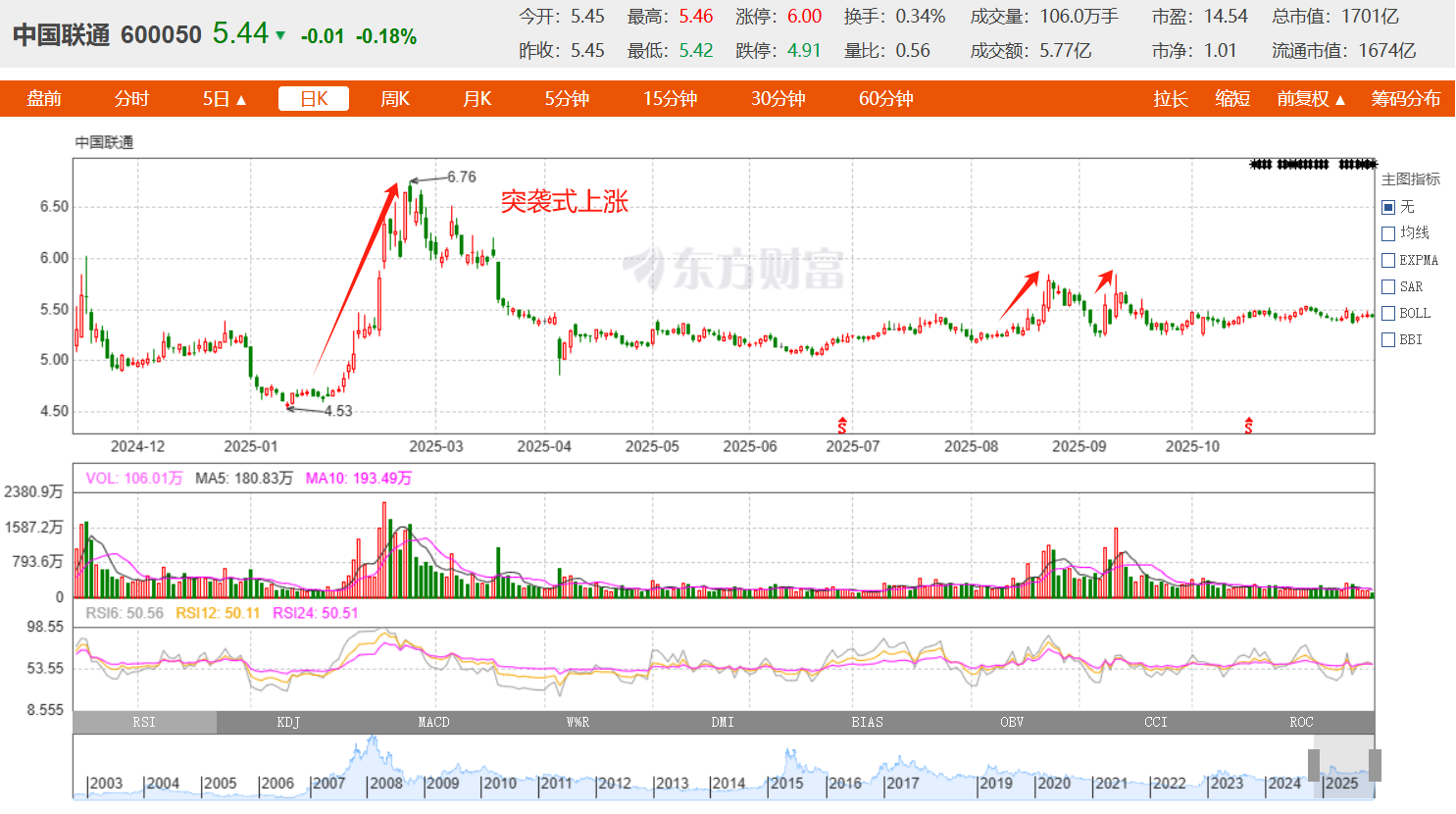
Task: Click the 6.76 high price label
Action: 462,178
